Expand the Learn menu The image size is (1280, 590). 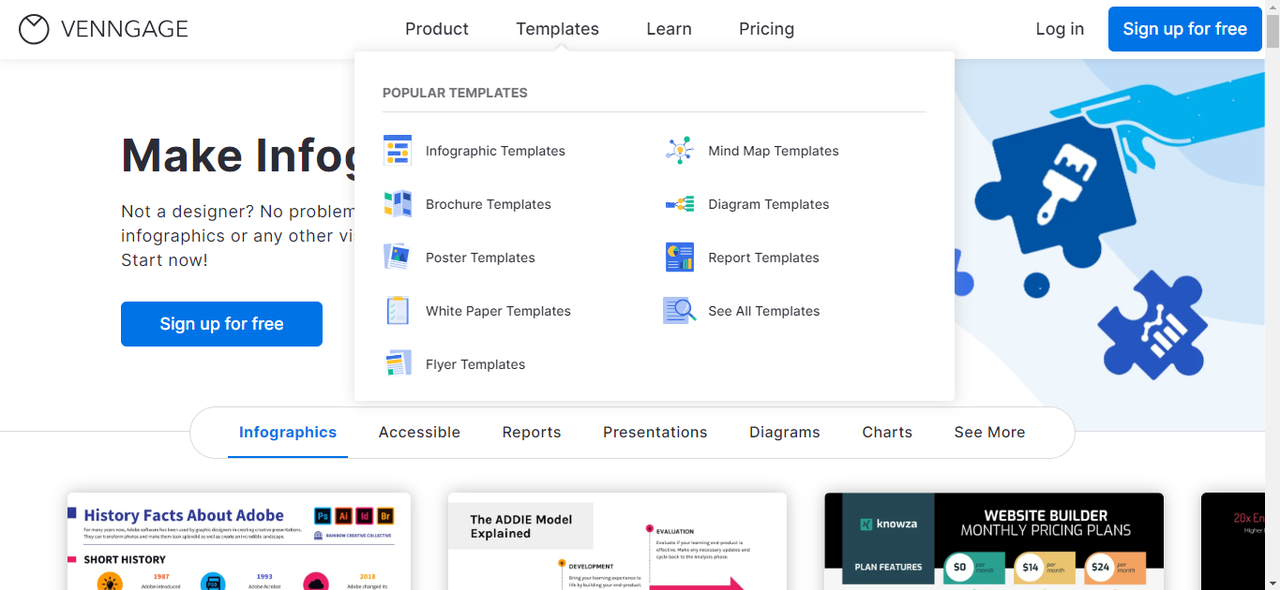pyautogui.click(x=669, y=29)
